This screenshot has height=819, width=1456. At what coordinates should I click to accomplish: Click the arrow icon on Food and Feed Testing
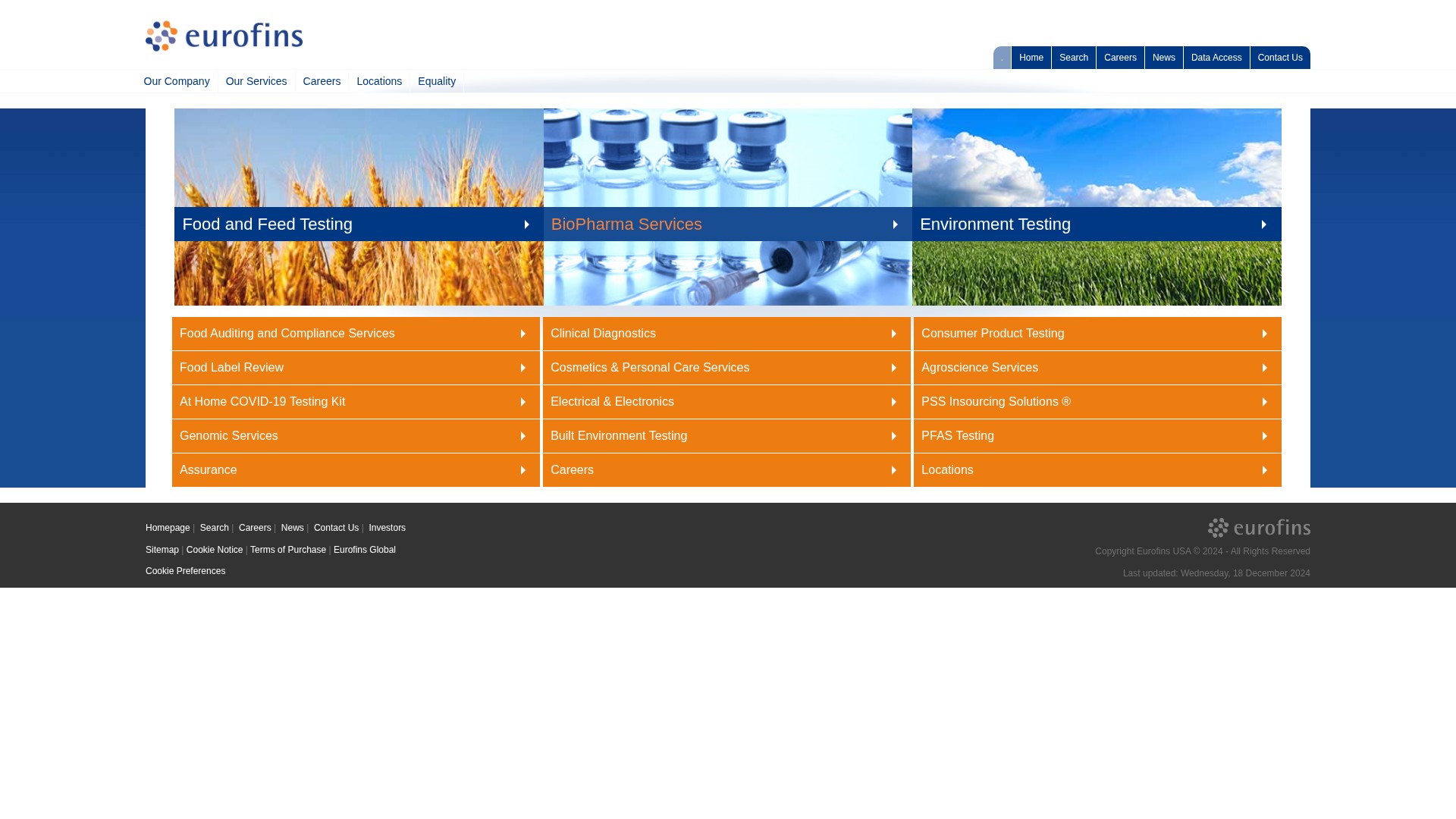[526, 224]
